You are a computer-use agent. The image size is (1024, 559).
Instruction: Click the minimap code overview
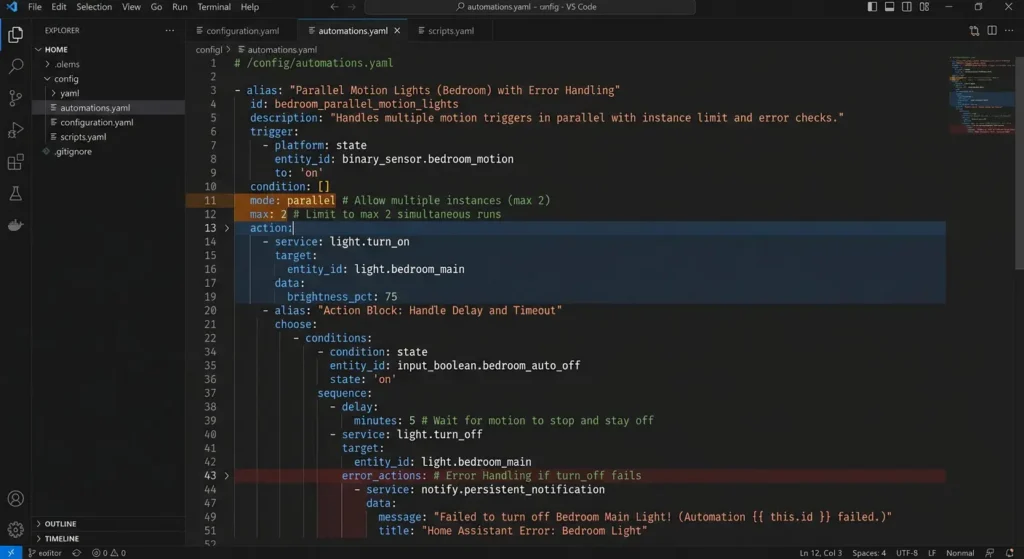(980, 95)
